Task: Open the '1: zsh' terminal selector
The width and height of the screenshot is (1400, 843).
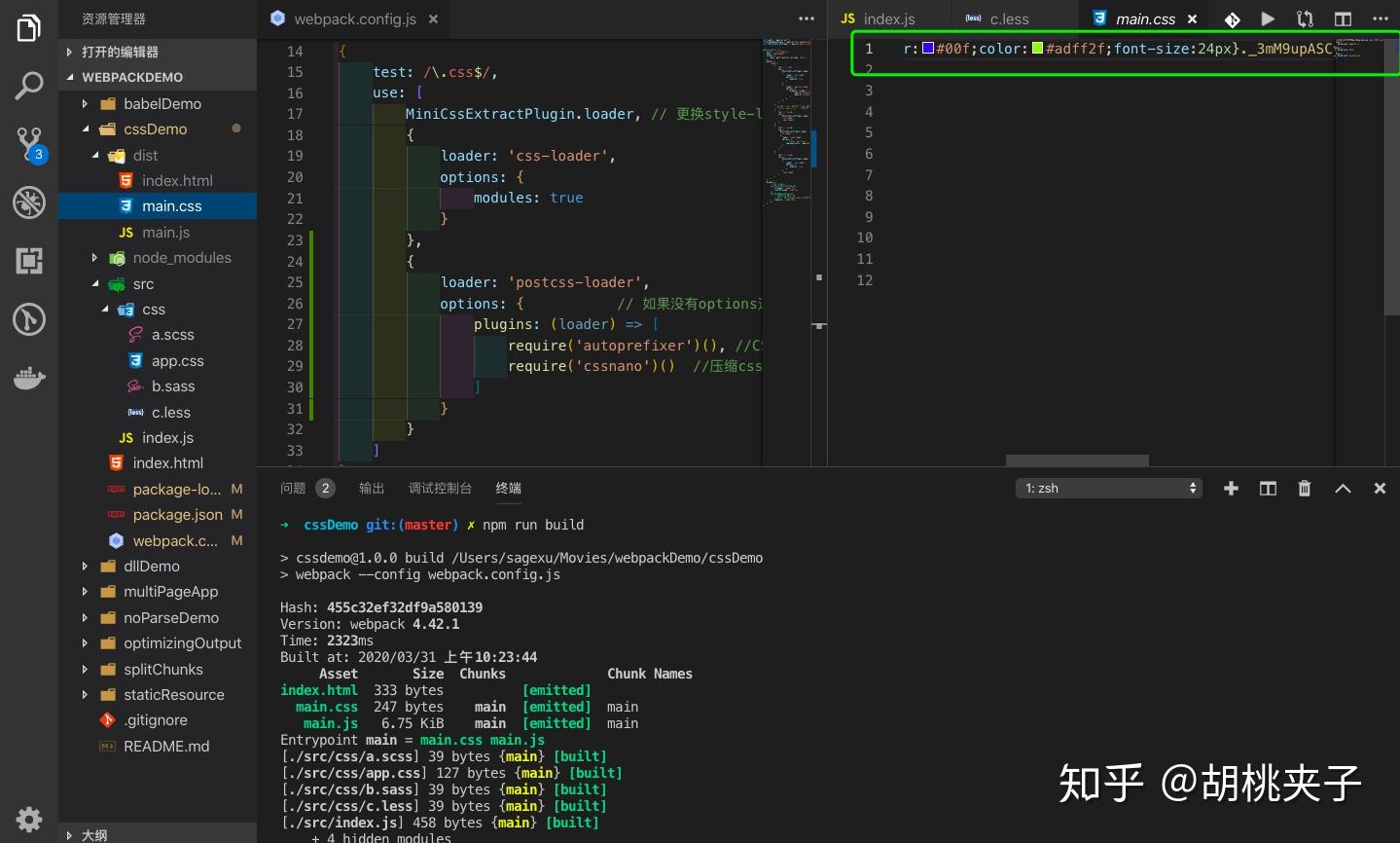Action: 1108,488
